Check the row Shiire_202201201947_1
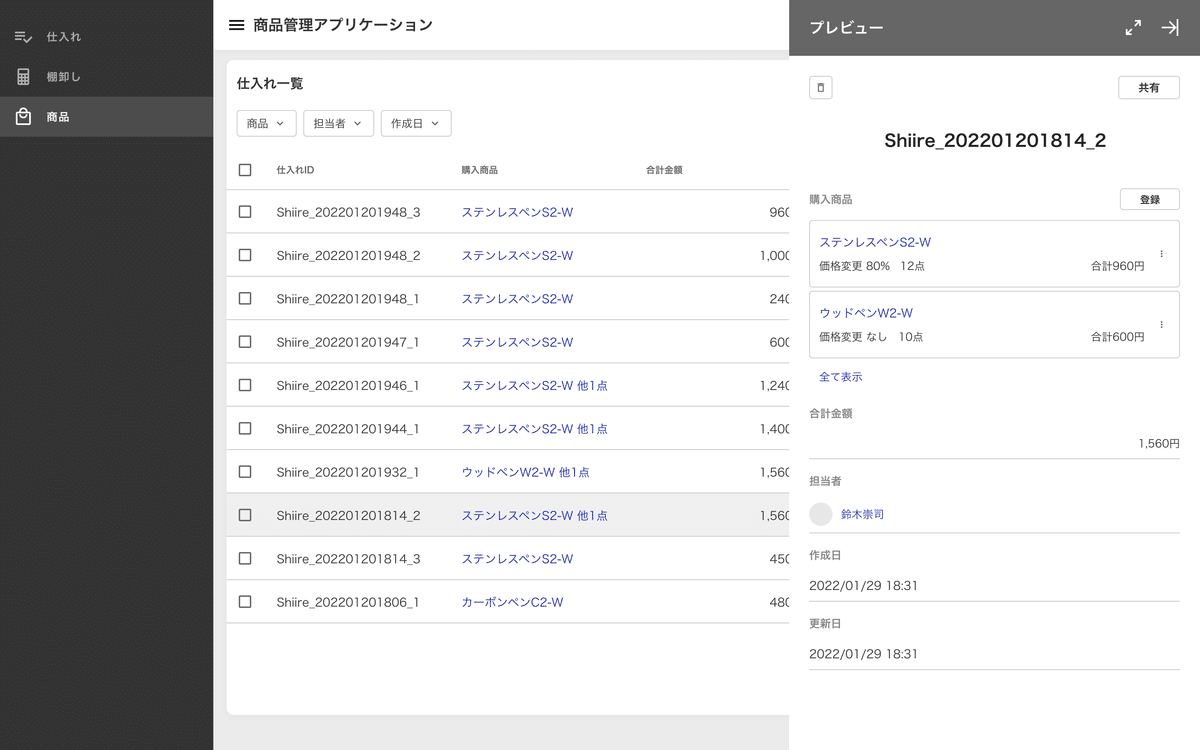Viewport: 1200px width, 750px height. click(x=245, y=342)
